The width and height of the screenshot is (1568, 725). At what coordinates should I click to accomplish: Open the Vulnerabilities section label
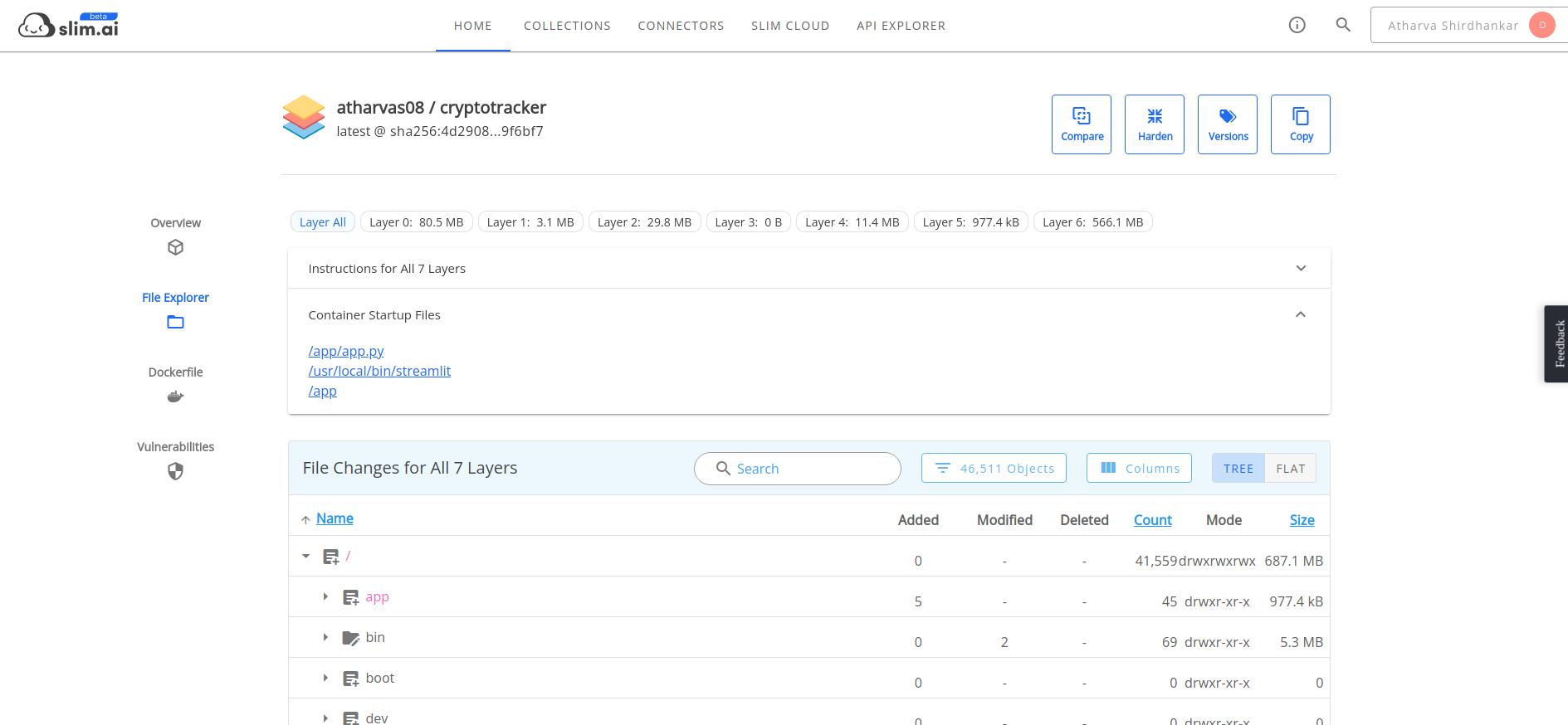click(x=175, y=447)
